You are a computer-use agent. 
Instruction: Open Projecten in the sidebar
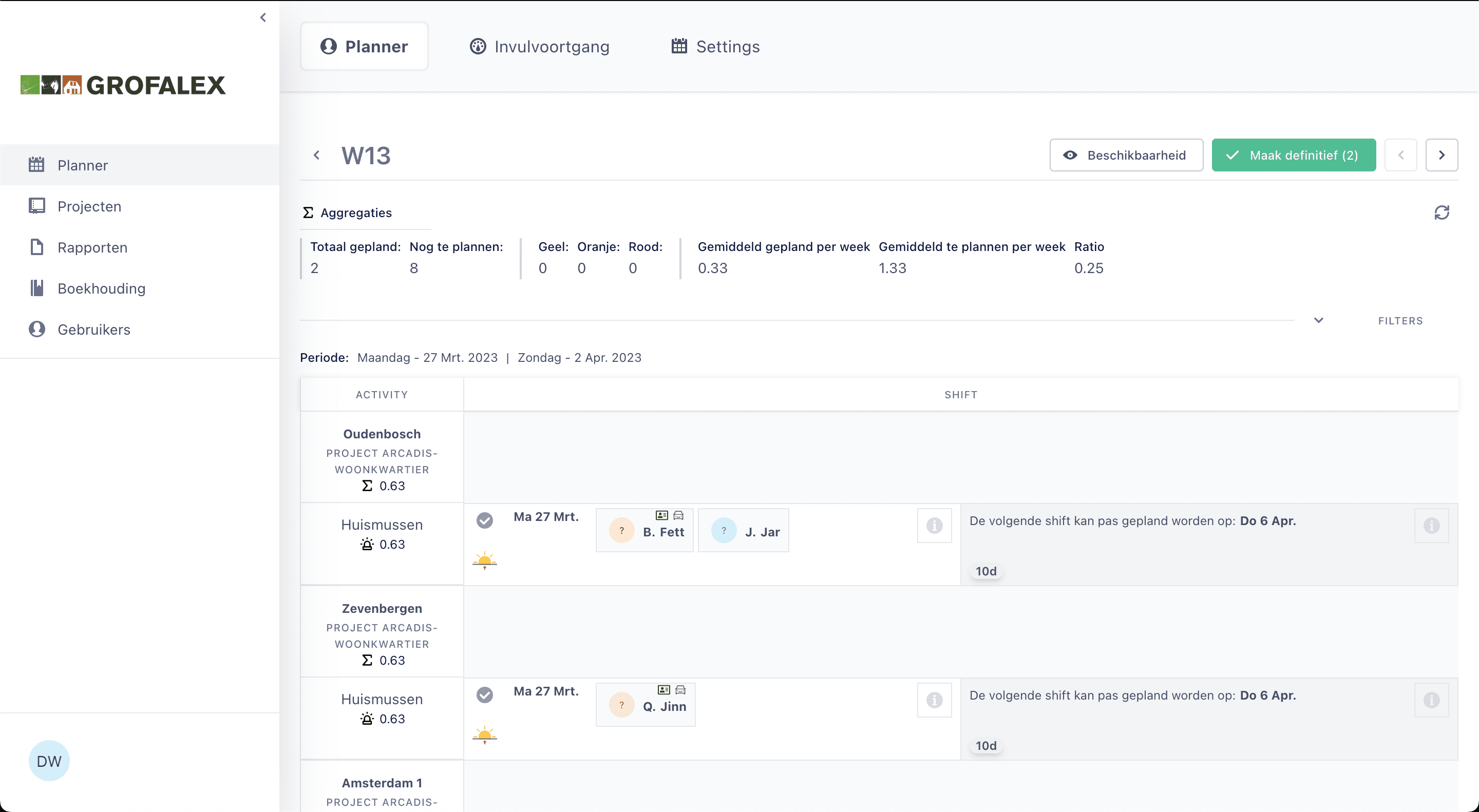[x=140, y=206]
